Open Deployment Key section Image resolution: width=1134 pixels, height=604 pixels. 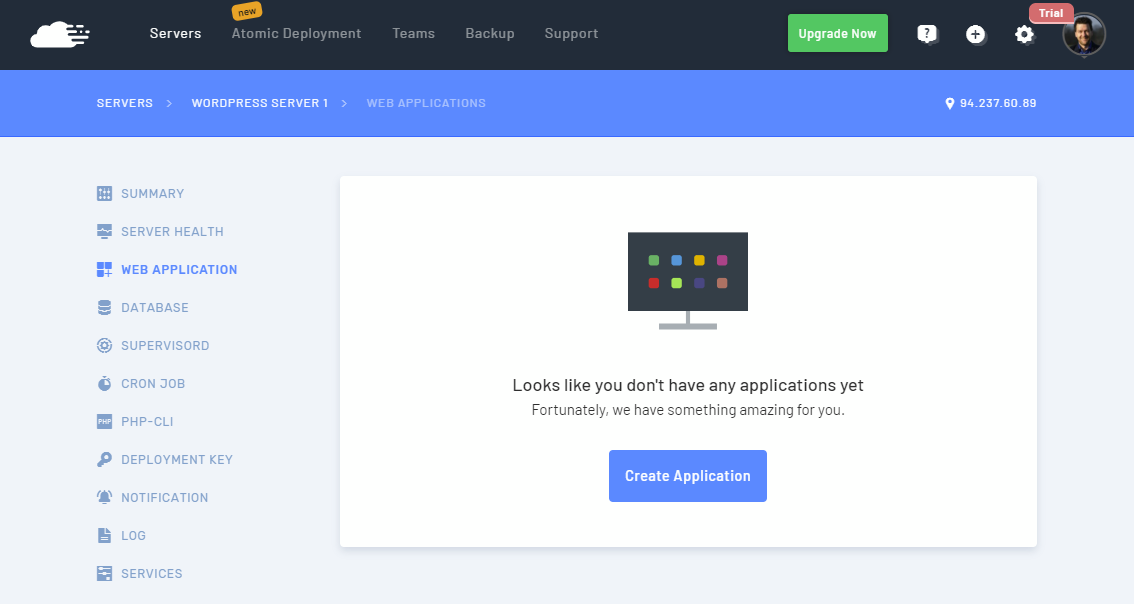tap(176, 459)
